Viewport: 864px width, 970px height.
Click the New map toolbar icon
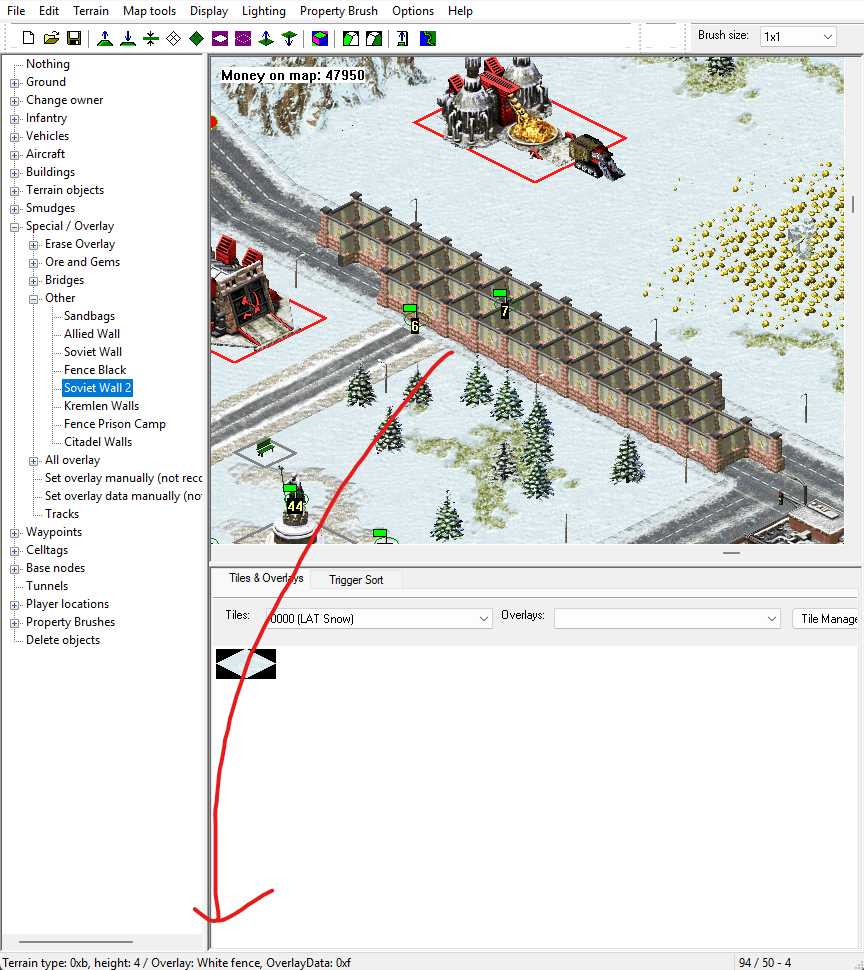coord(30,38)
